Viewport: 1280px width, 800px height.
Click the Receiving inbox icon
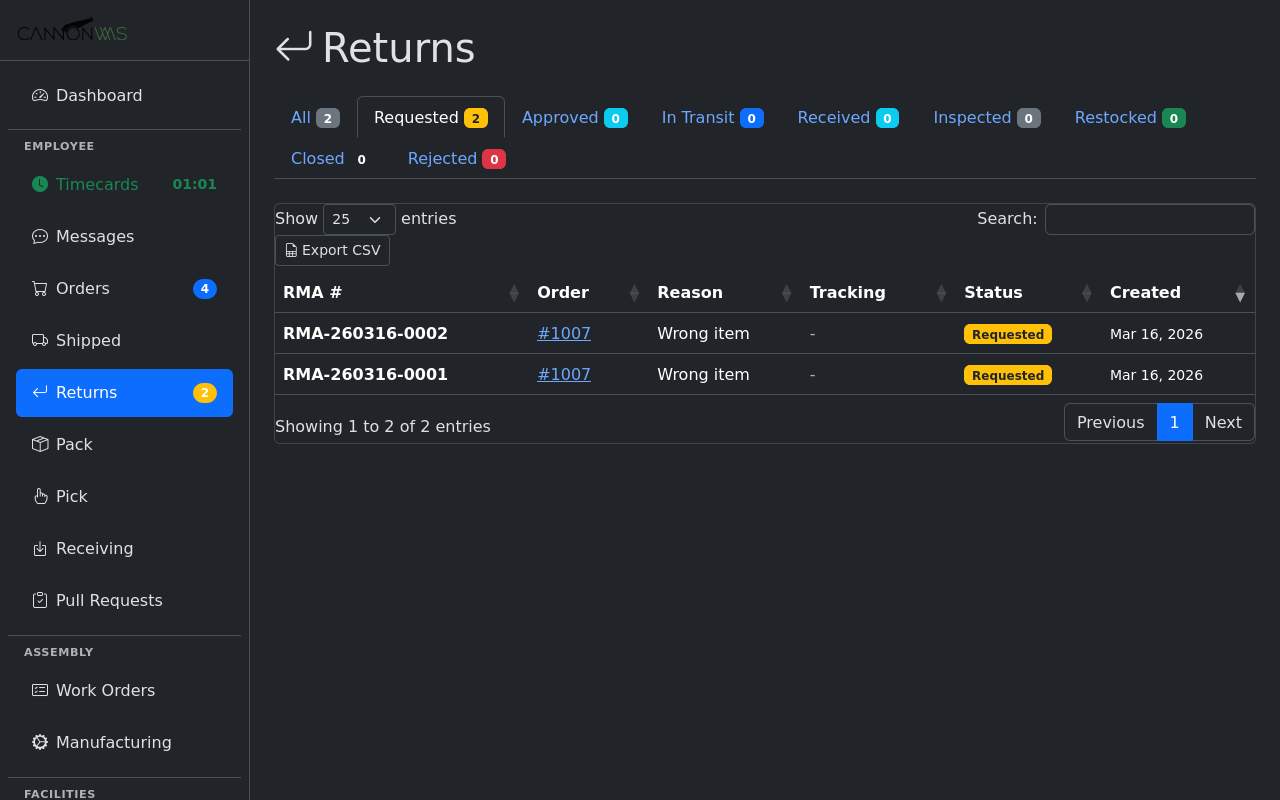point(39,548)
